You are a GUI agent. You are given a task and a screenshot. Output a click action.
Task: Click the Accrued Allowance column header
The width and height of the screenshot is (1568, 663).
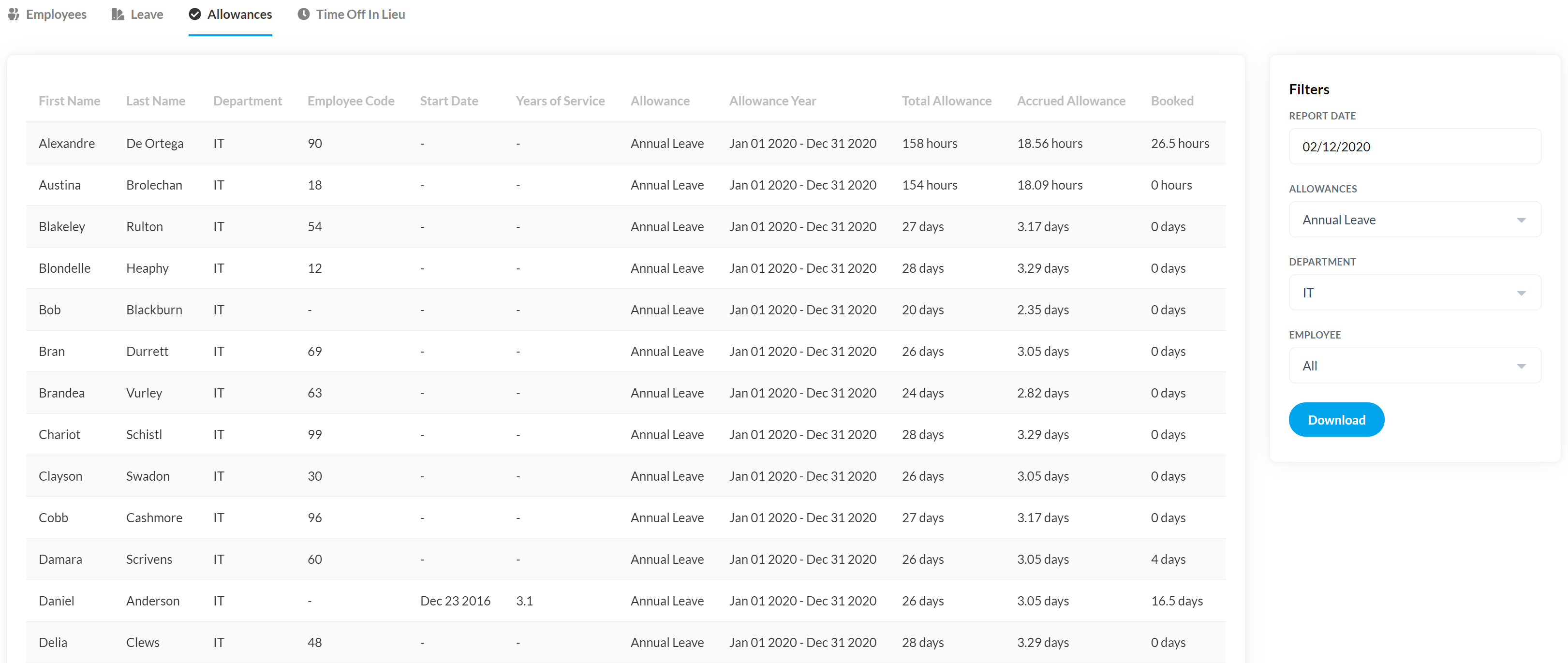(x=1071, y=101)
